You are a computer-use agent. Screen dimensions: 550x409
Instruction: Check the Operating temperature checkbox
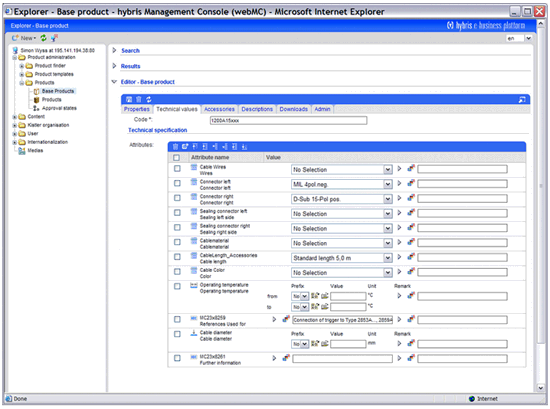point(177,287)
